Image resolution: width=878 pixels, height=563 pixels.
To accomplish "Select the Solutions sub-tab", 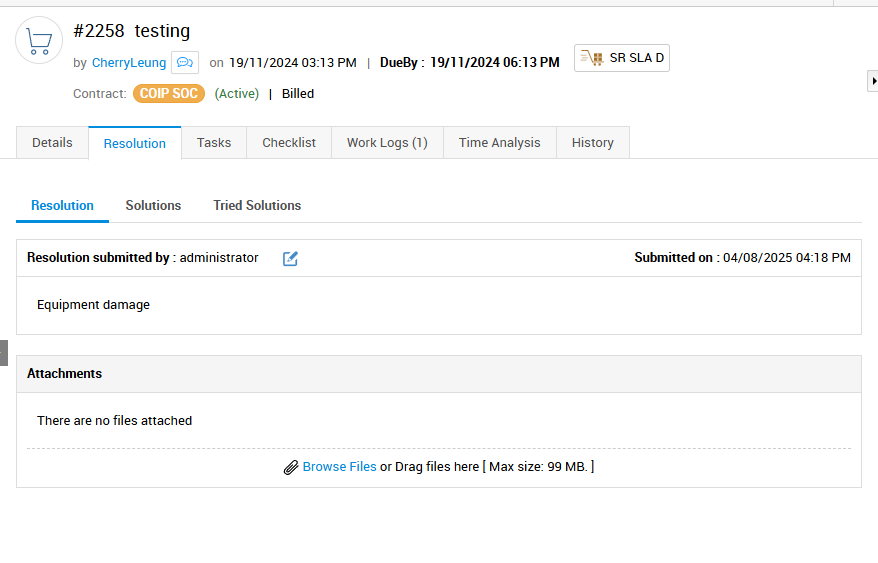I will (153, 206).
